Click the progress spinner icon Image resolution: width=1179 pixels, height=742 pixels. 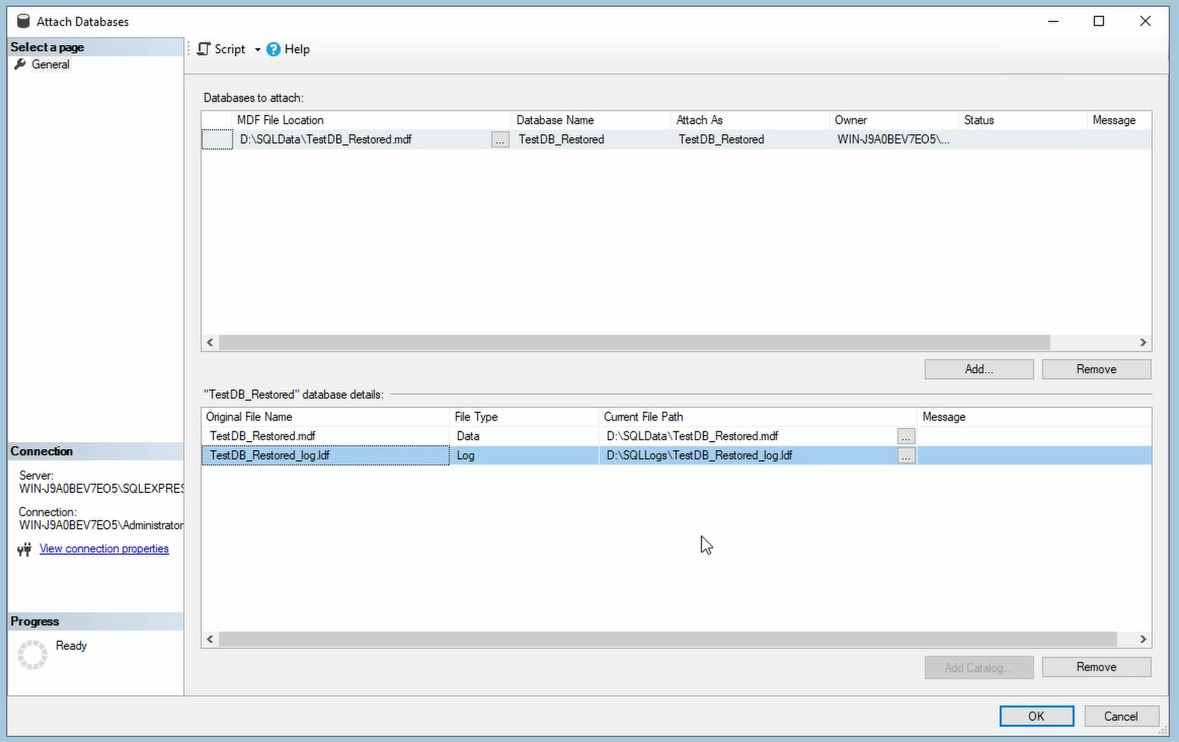[32, 655]
